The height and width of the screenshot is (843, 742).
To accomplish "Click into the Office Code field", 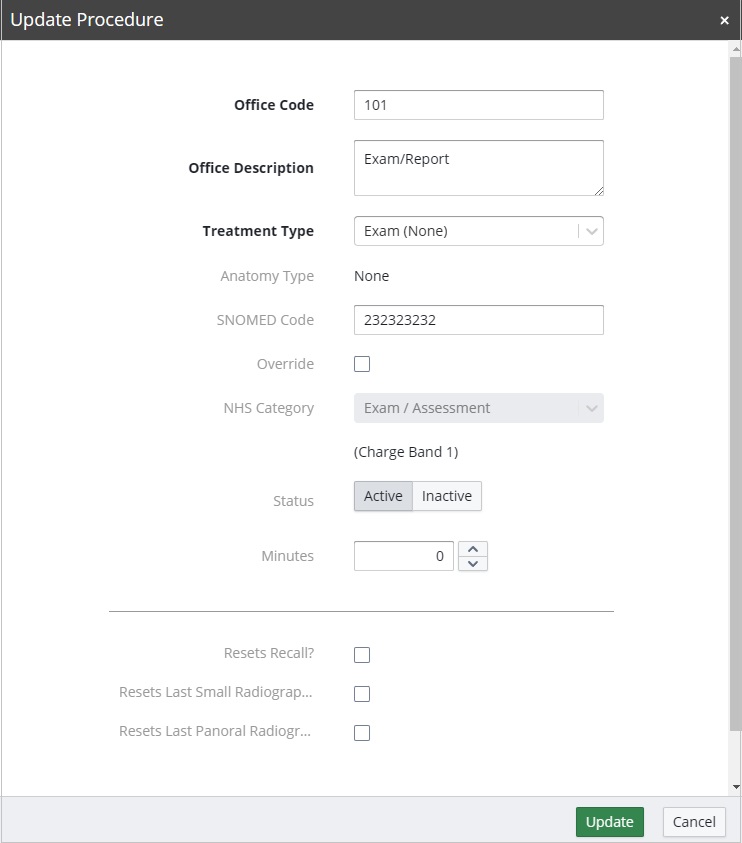I will tap(478, 105).
